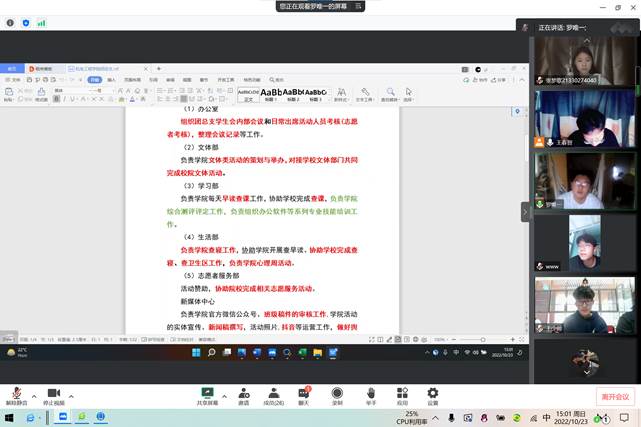The width and height of the screenshot is (641, 427).
Task: Apply the Heading 2 (标题 2) style
Action: click(293, 95)
